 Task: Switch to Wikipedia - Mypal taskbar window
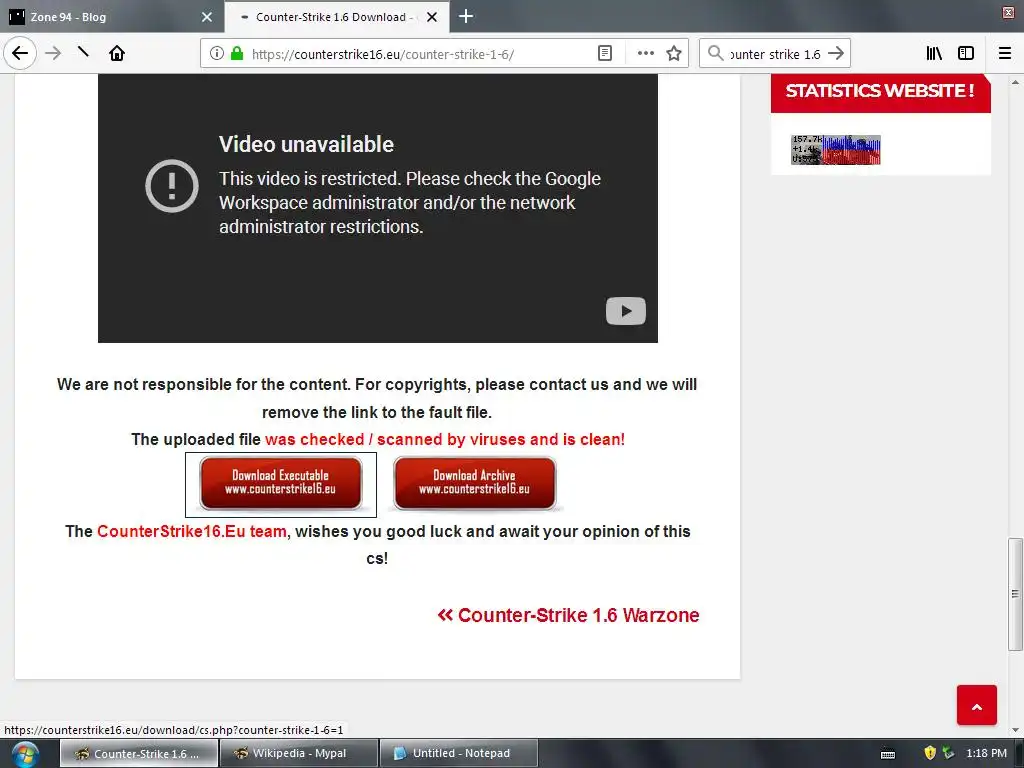pyautogui.click(x=299, y=754)
